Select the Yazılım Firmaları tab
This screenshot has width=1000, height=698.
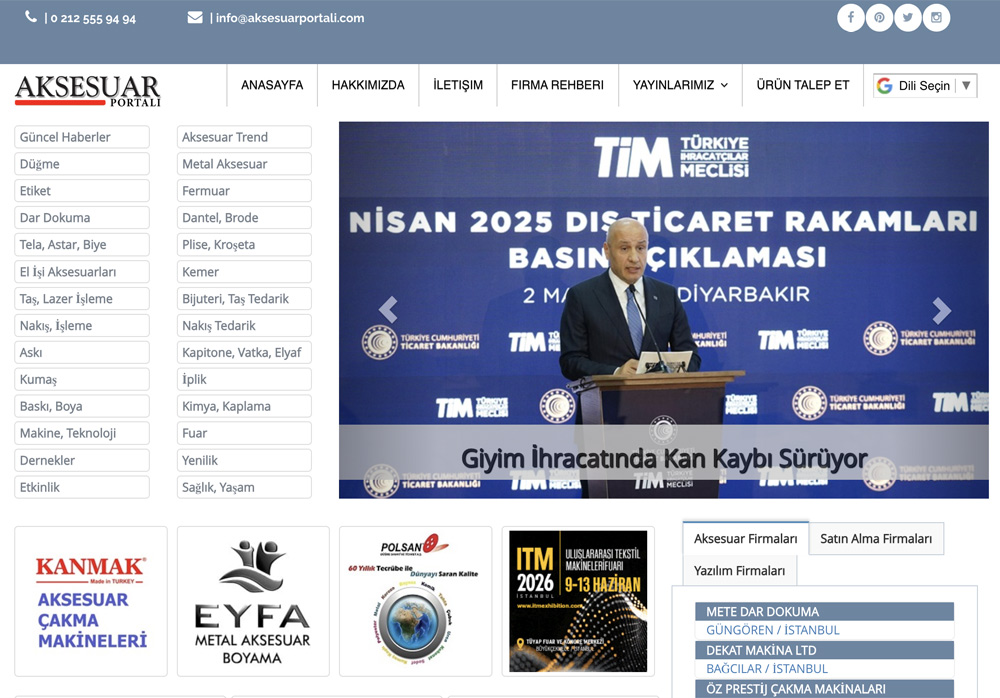coord(740,571)
